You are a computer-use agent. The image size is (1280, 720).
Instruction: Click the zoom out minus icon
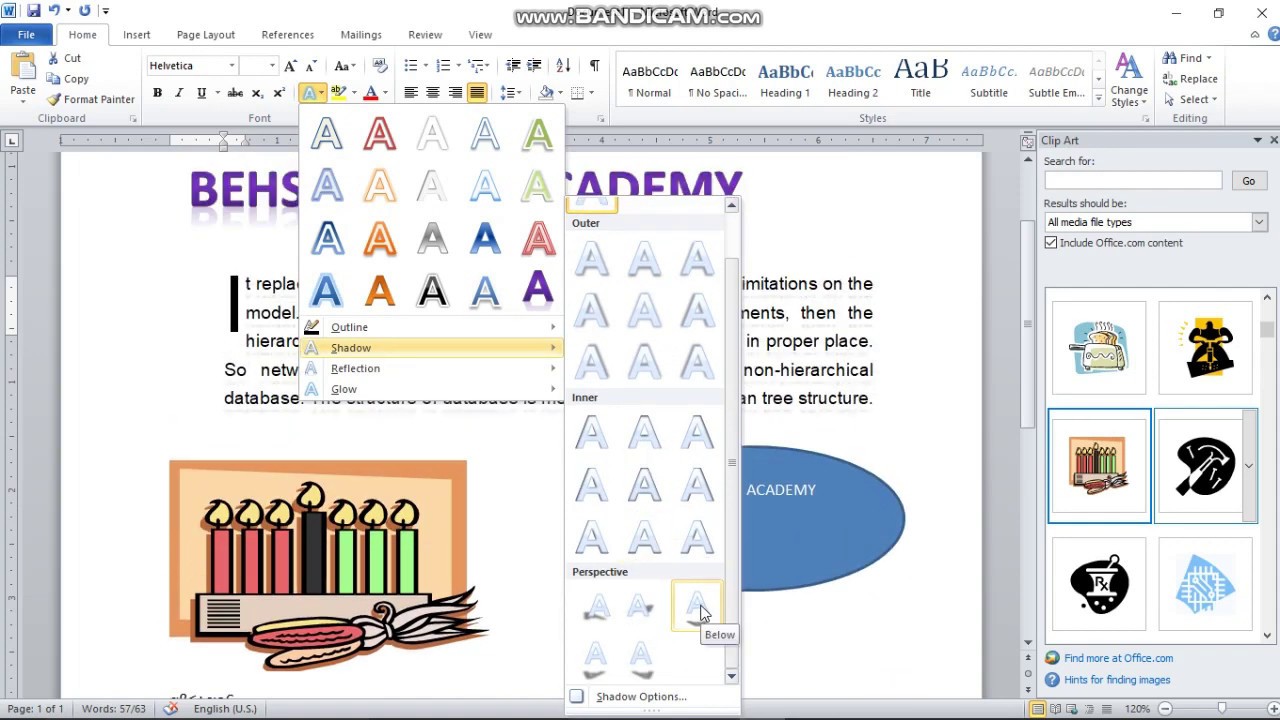click(1165, 709)
